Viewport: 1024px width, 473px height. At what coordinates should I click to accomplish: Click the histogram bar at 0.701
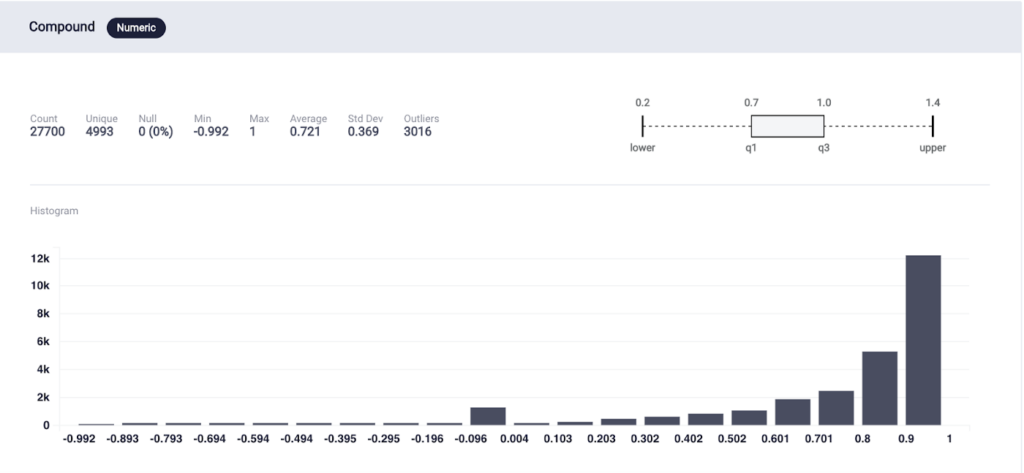(x=836, y=408)
